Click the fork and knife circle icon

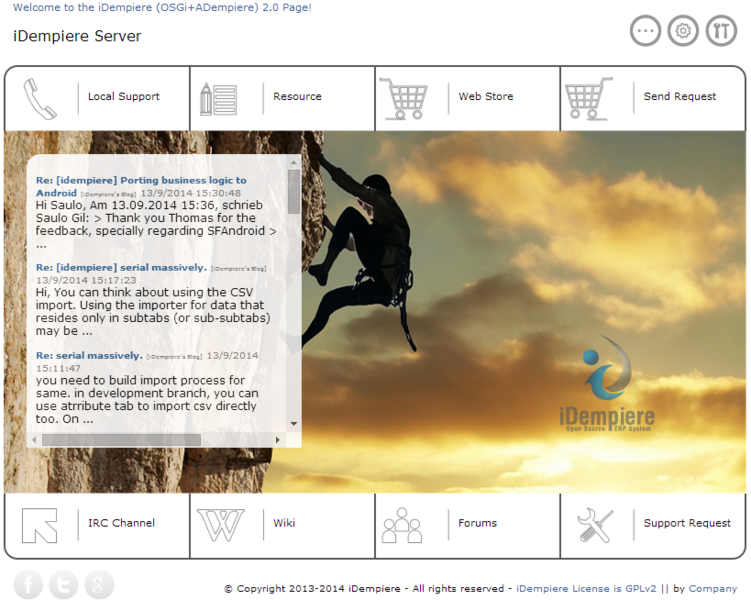click(x=721, y=31)
